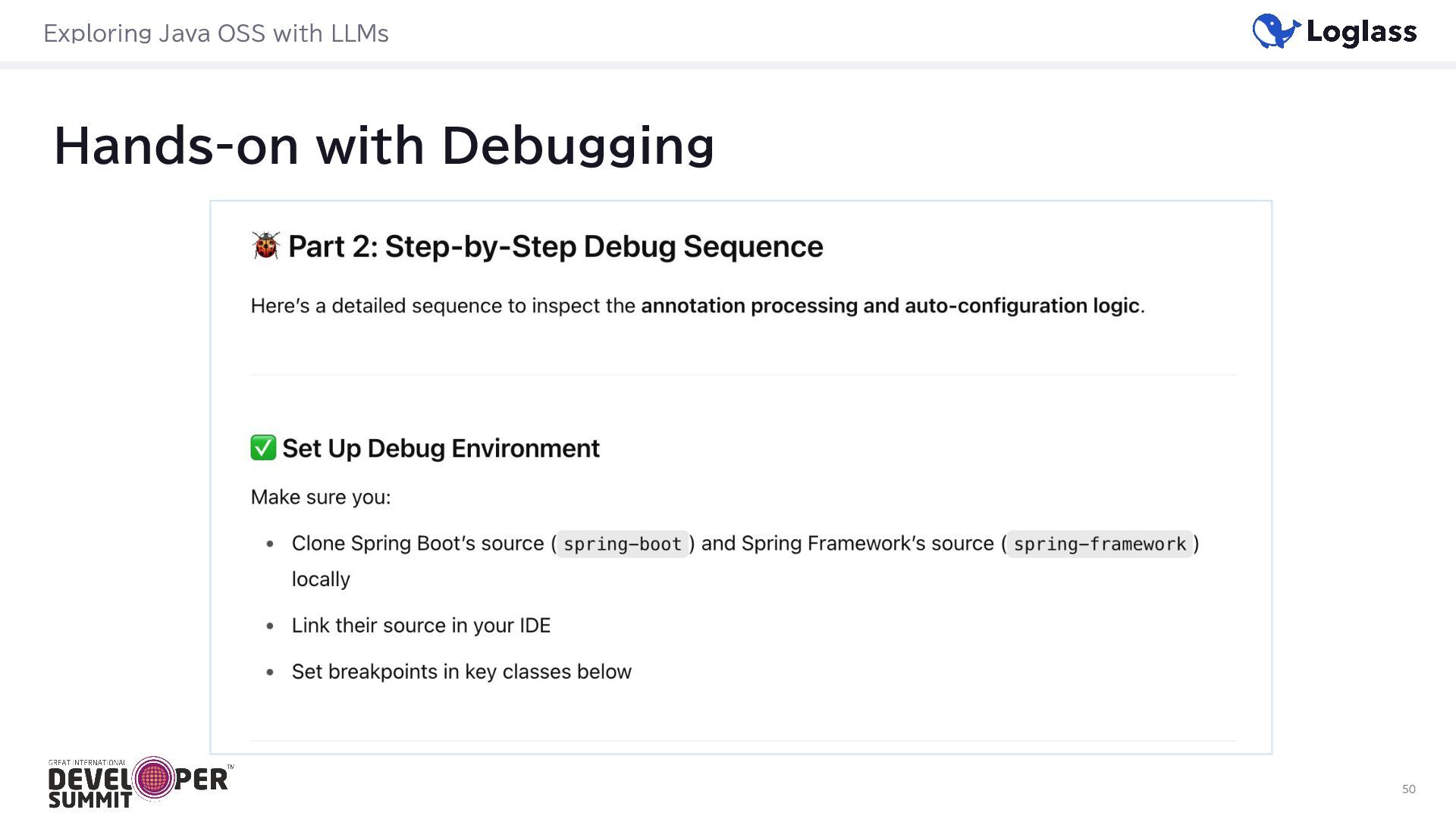Click the Loglass brand text
This screenshot has width=1456, height=819.
point(1361,32)
